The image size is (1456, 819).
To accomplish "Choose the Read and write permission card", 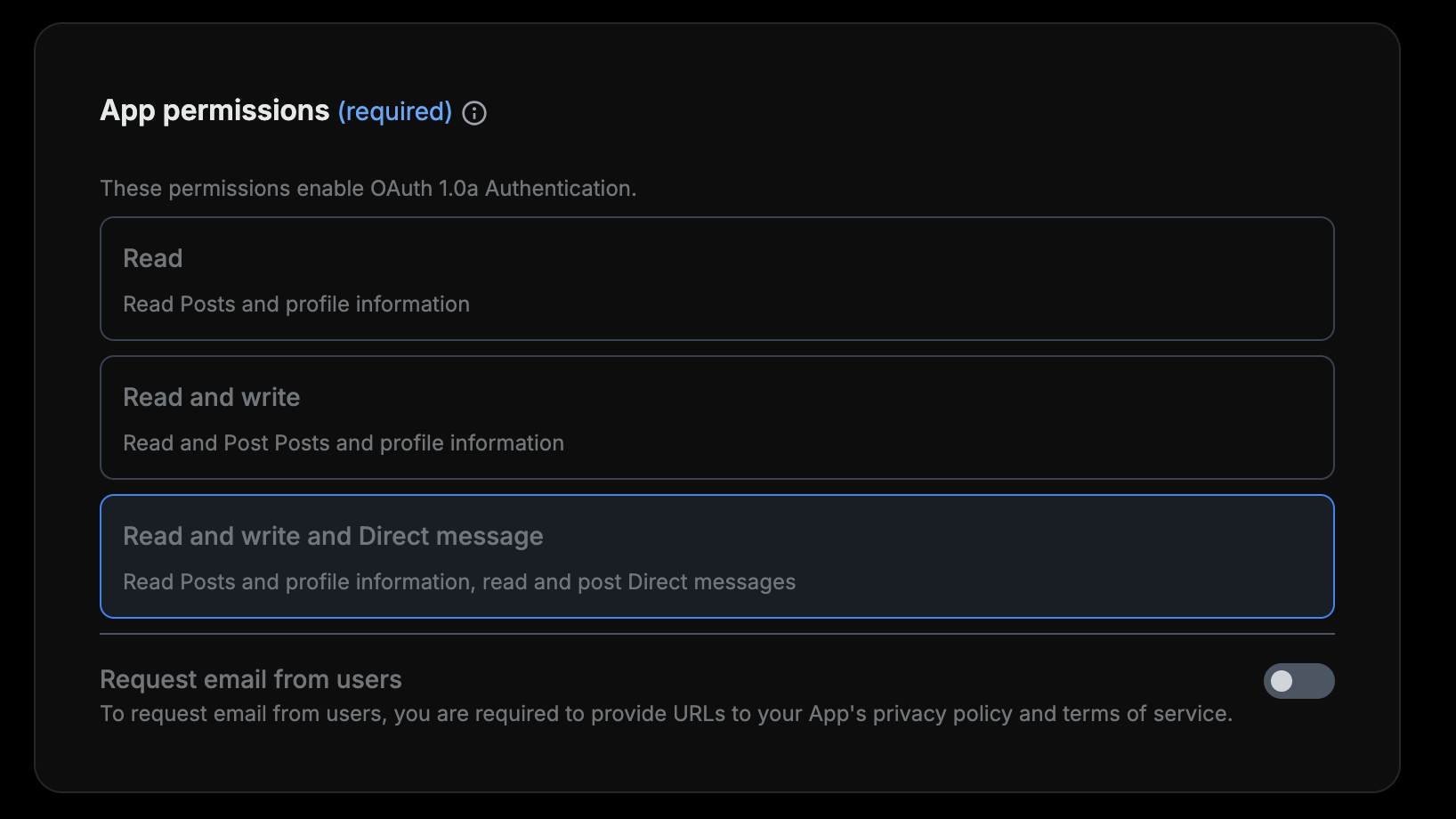I will pyautogui.click(x=716, y=418).
